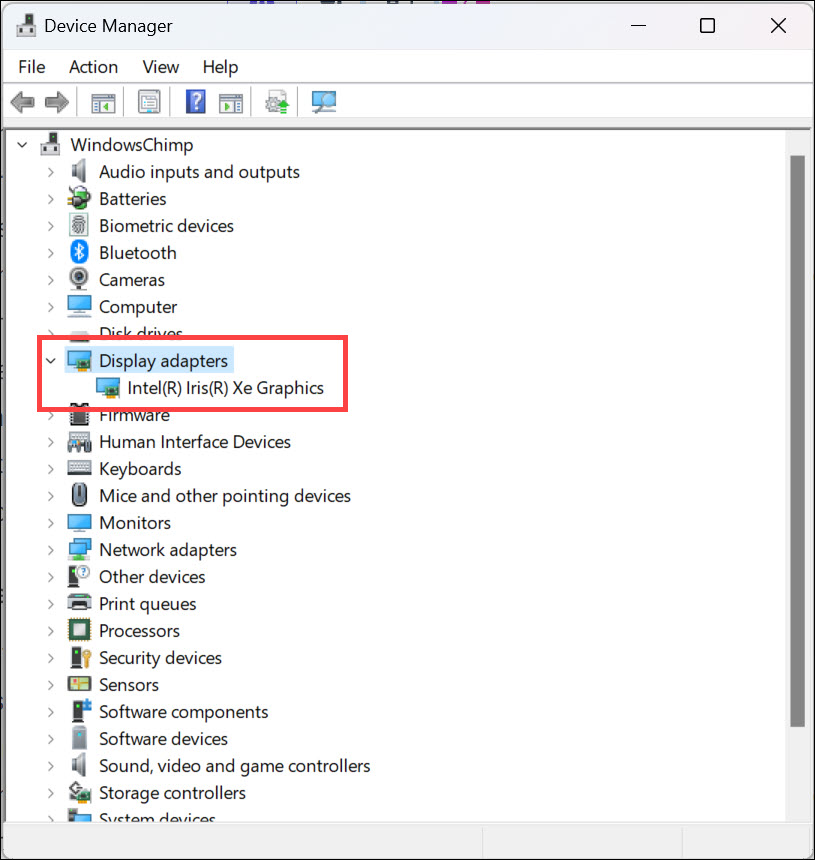Click the Update device driver toolbar icon
The height and width of the screenshot is (860, 815).
pyautogui.click(x=277, y=102)
